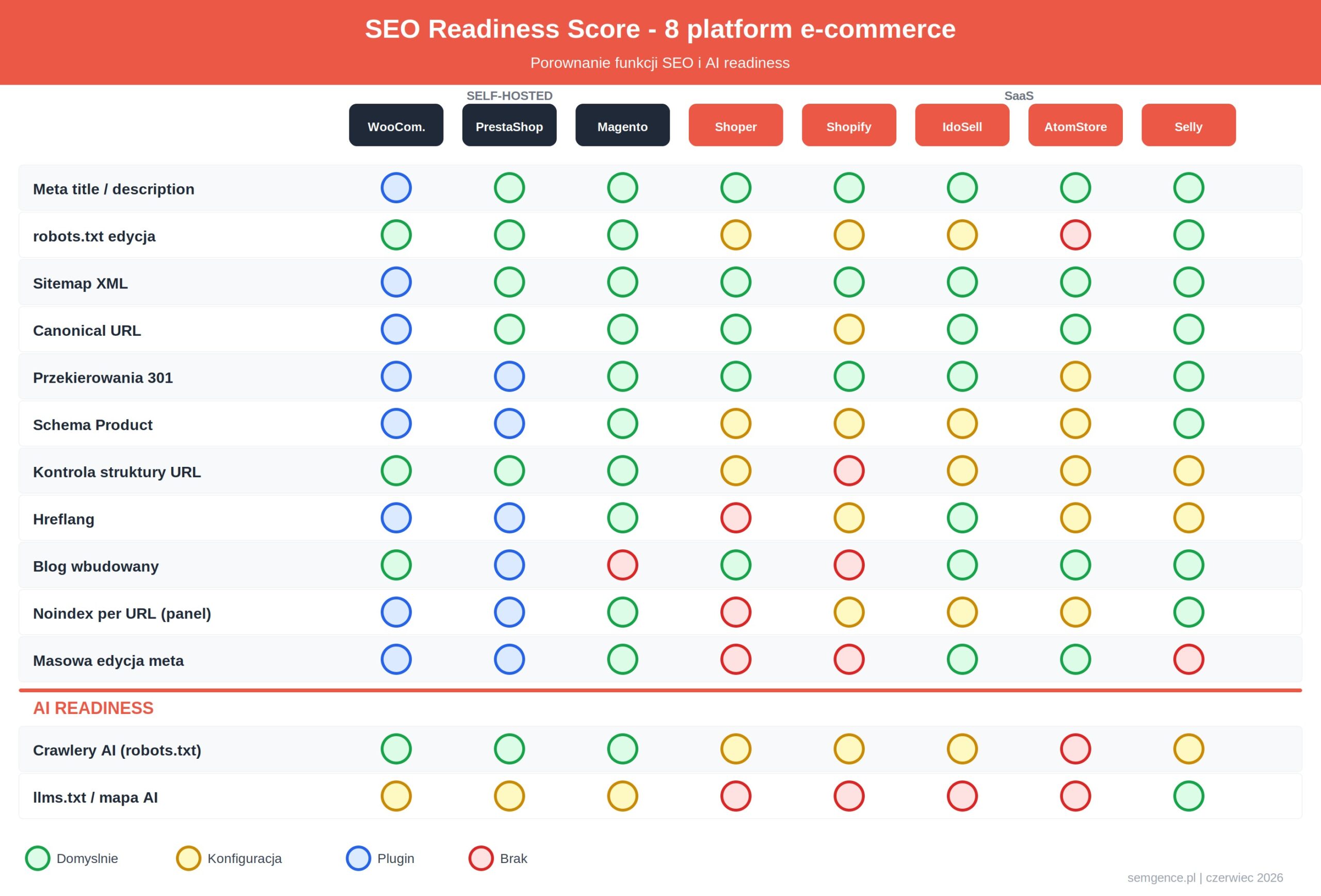Click the 'Noindex per URL (panel)' row label
This screenshot has height=896, width=1321.
click(122, 614)
